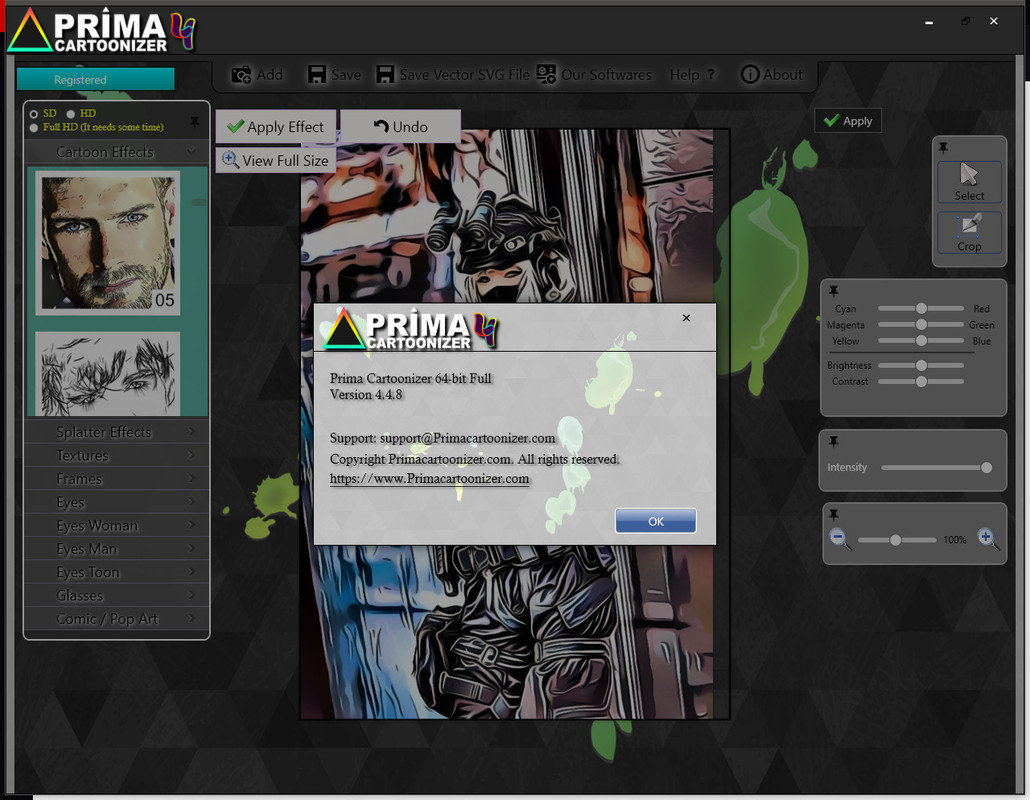1030x800 pixels.
Task: Click the Undo button
Action: [401, 126]
